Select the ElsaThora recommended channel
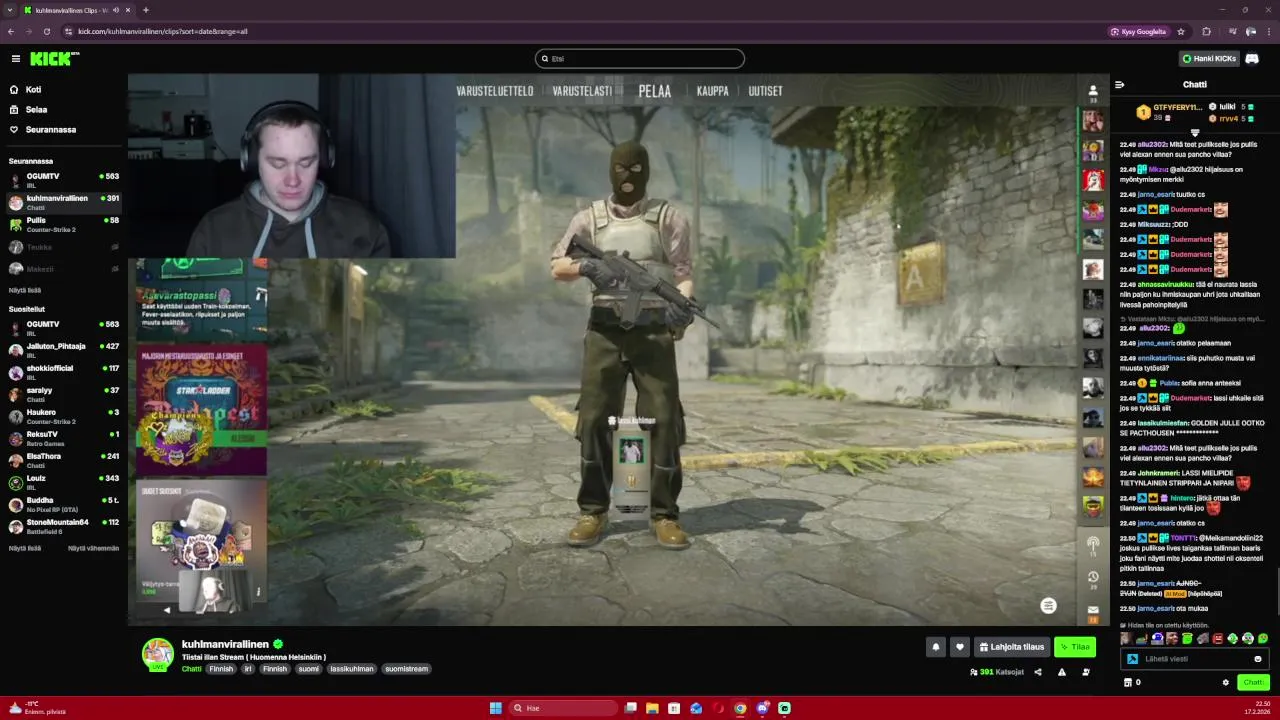 click(x=63, y=459)
